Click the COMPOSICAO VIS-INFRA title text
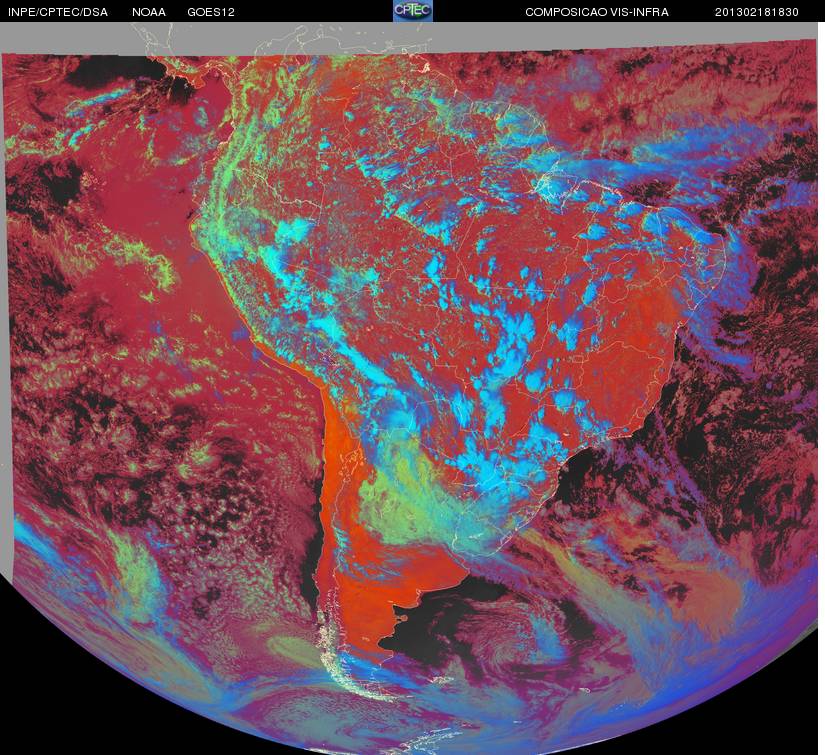 click(597, 12)
